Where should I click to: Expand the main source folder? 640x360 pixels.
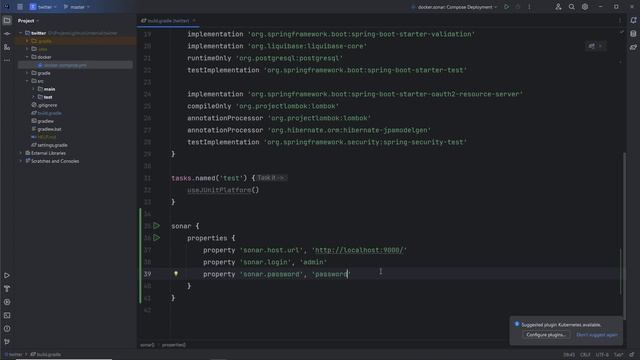pyautogui.click(x=33, y=89)
